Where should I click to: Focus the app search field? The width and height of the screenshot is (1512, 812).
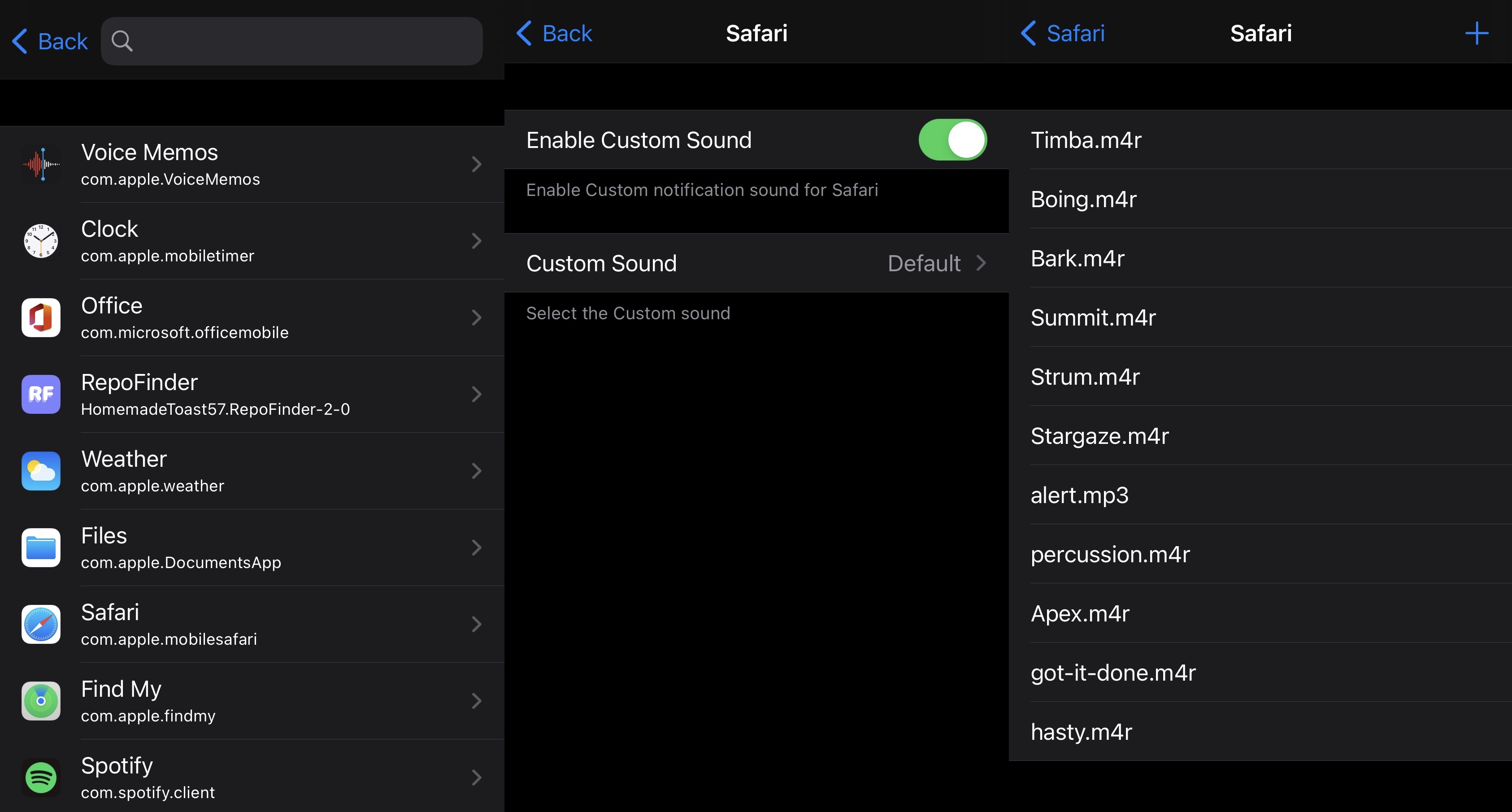(x=292, y=41)
